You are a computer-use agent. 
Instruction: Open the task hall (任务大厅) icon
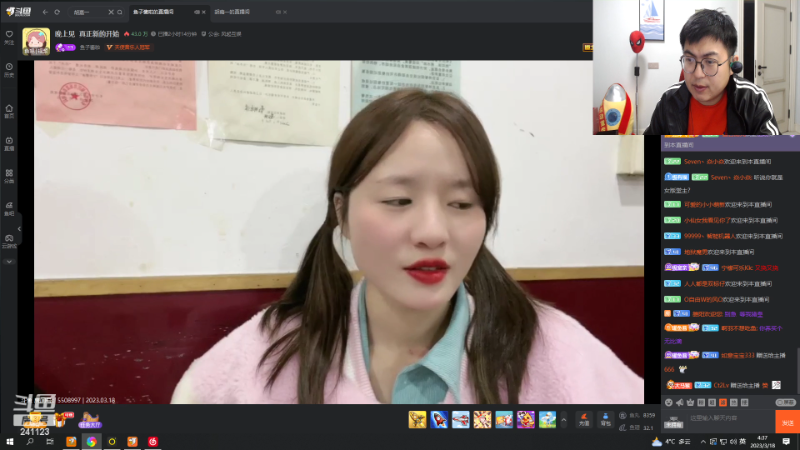[x=90, y=420]
